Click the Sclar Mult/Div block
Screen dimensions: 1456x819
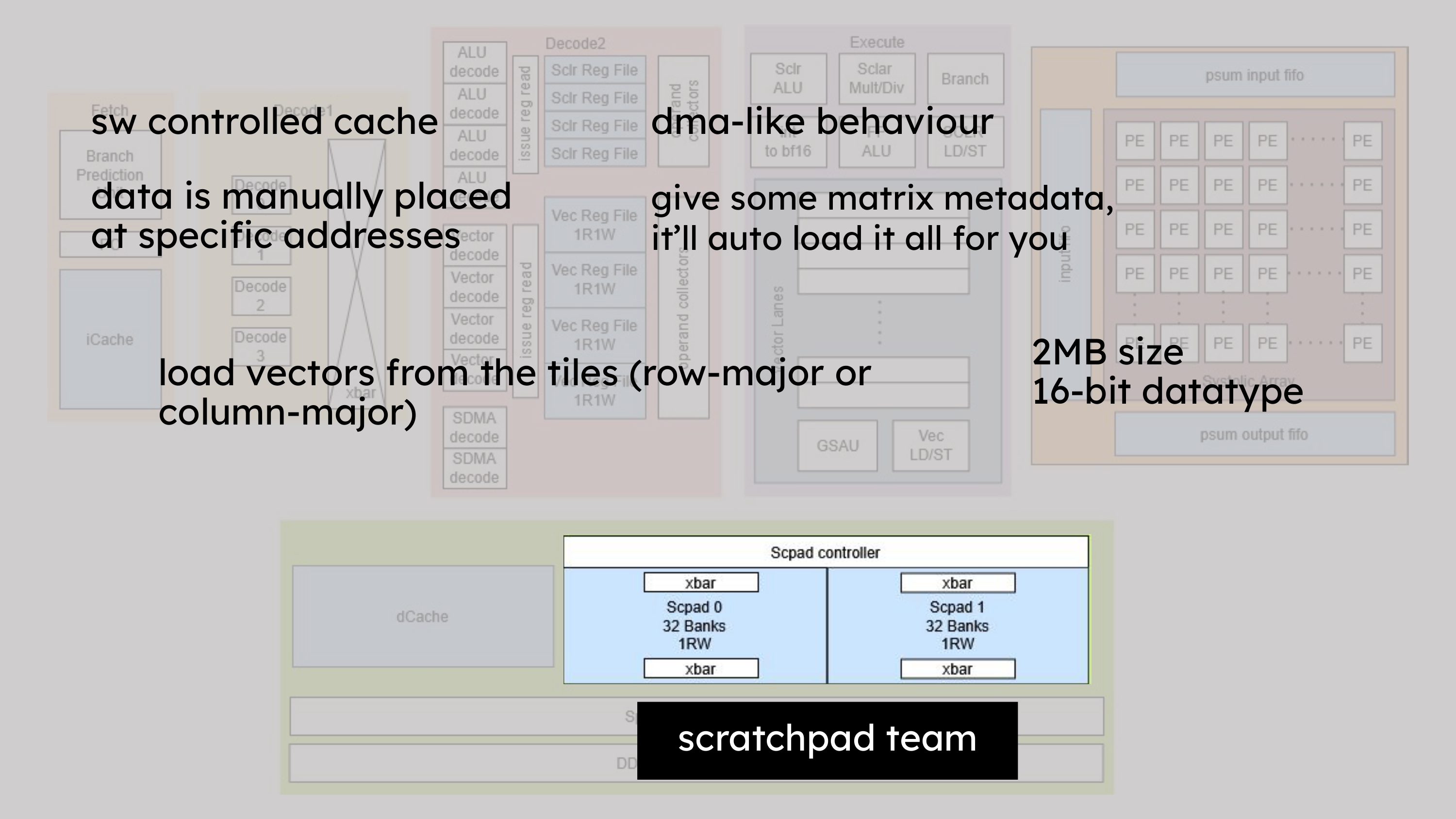tap(876, 79)
